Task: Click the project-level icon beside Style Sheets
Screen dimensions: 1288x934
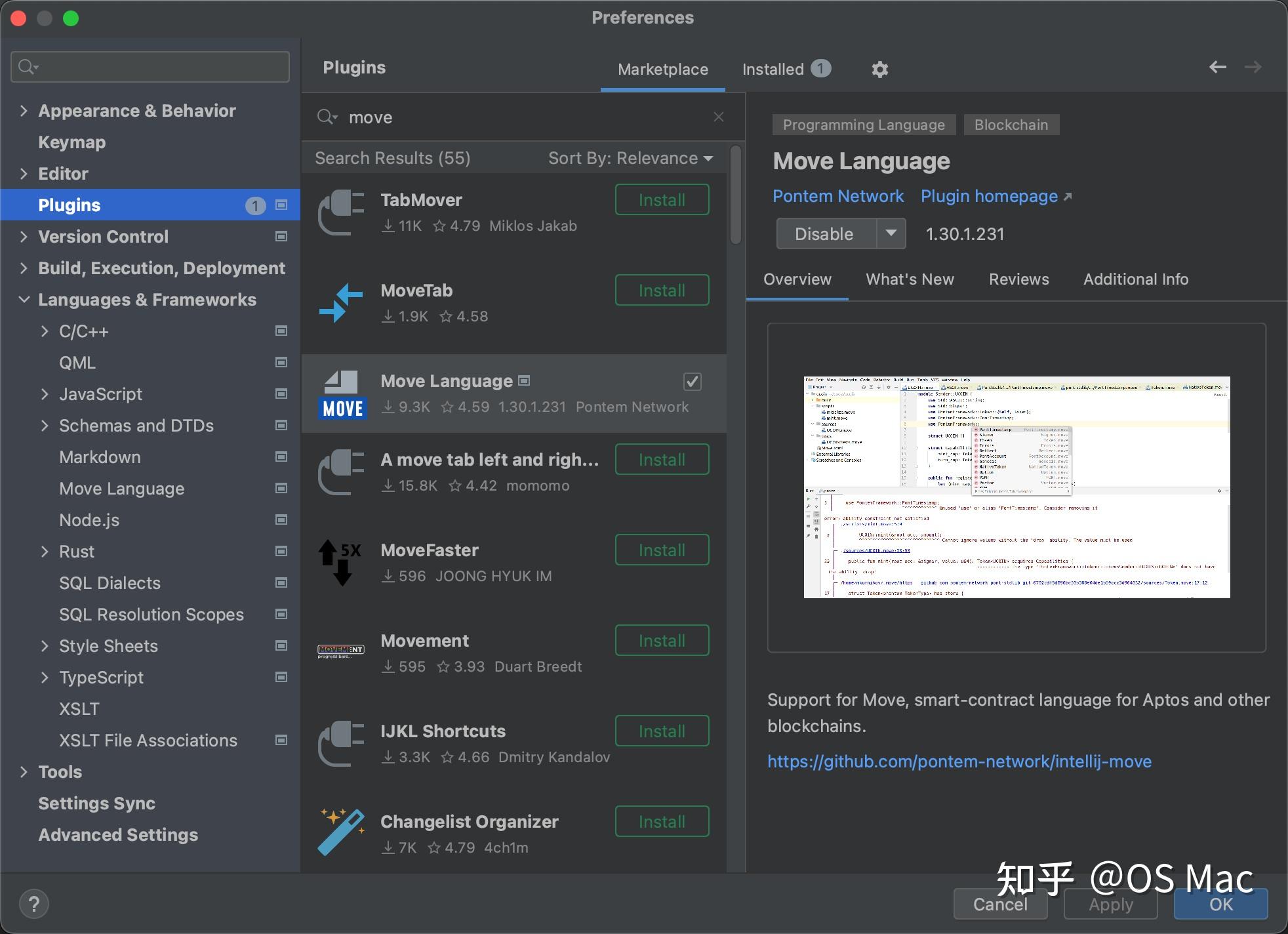Action: coord(281,645)
